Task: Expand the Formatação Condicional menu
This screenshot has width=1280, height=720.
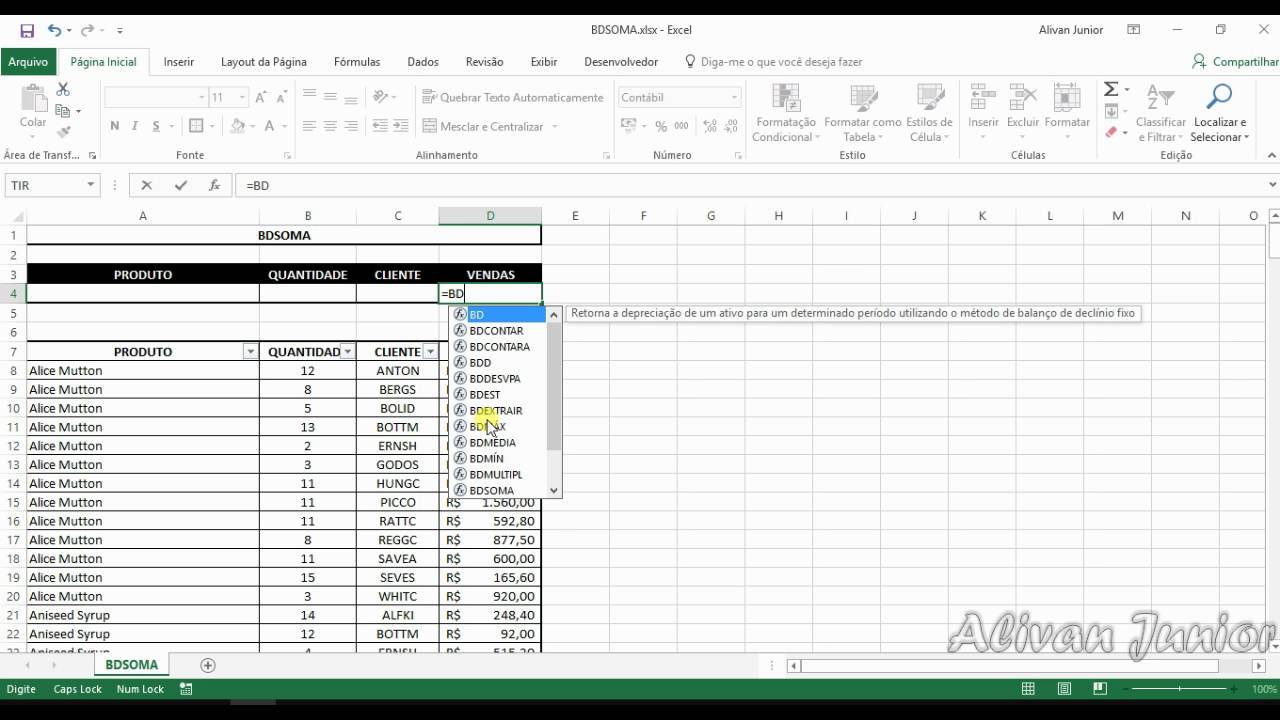Action: [784, 114]
